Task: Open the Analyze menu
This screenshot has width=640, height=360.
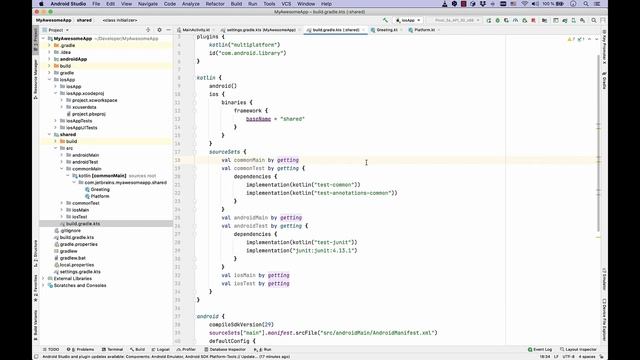Action: (x=191, y=4)
